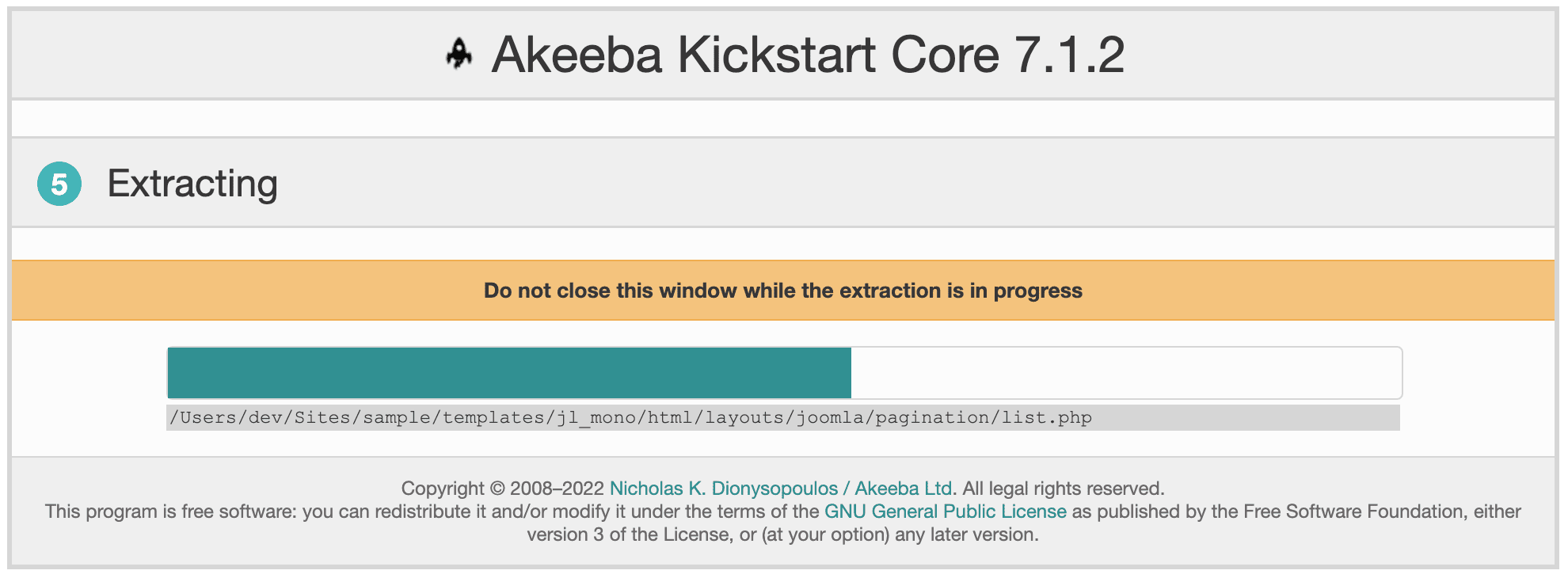Click the list.php filename in the path
1568x578 pixels.
tap(1047, 418)
